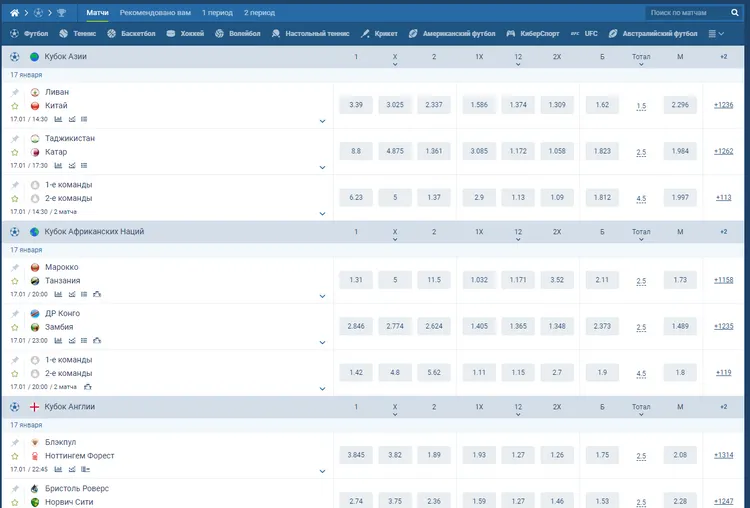Add Ливан – Китай to favorites
This screenshot has height=508, width=750.
tap(15, 106)
